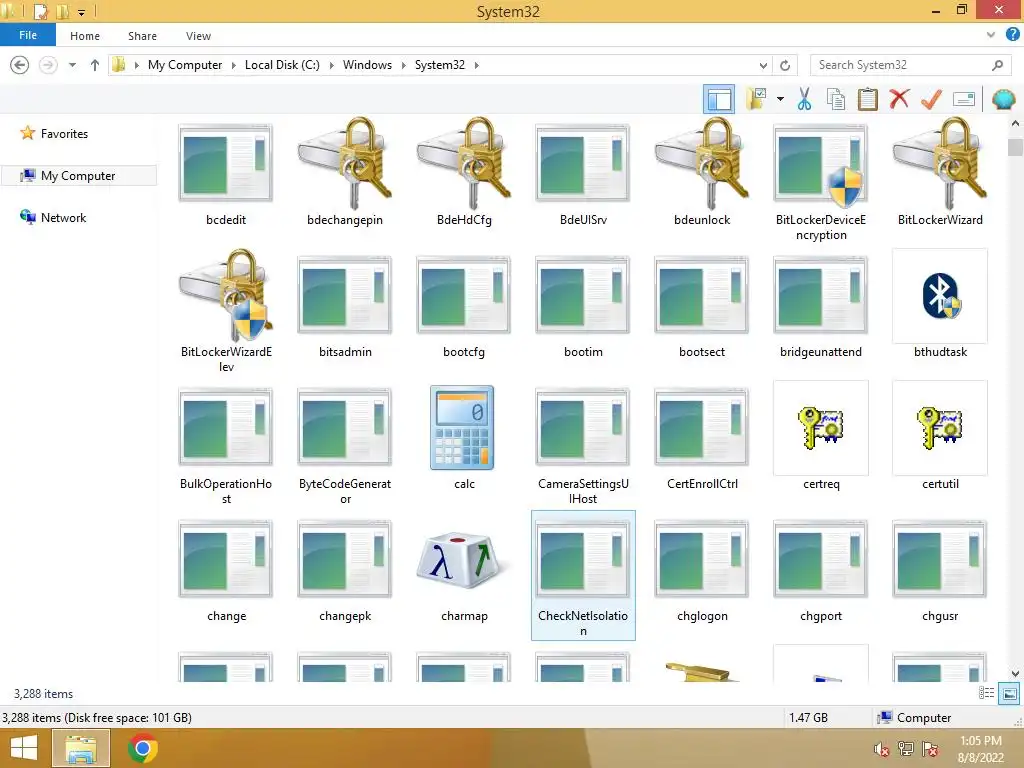Select the certreq key certificate icon

click(821, 428)
